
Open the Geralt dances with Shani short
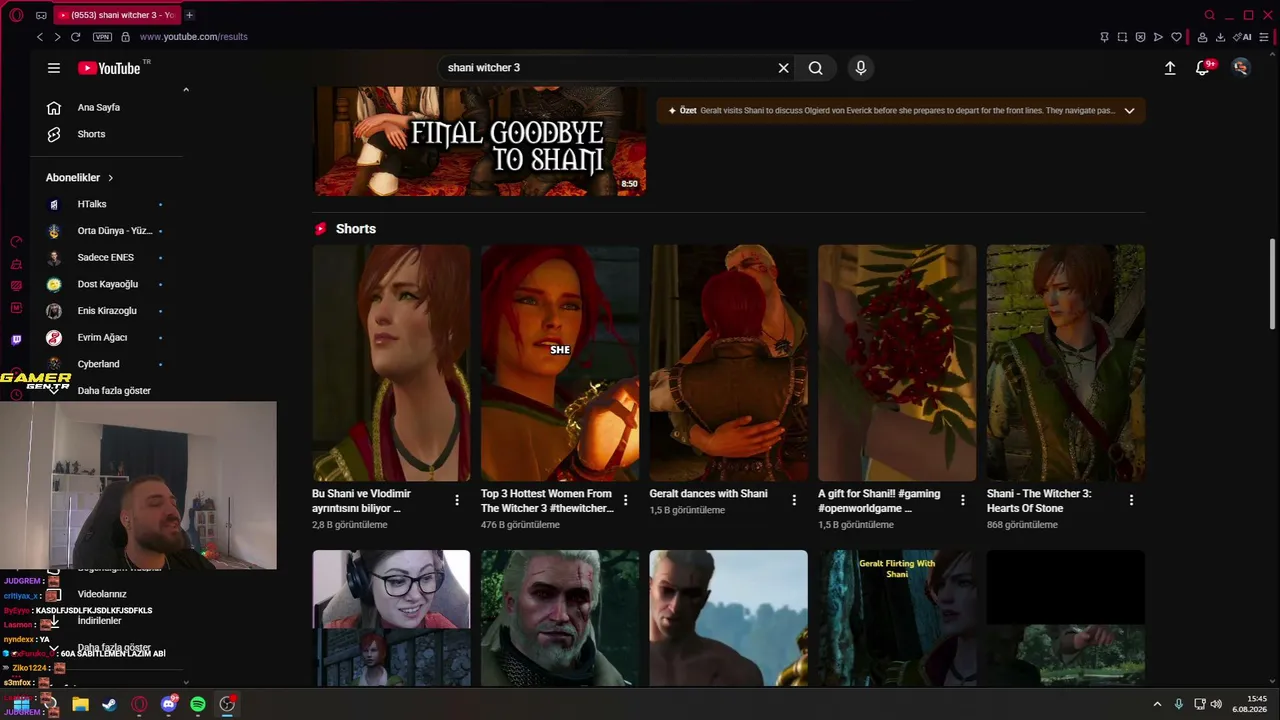(x=728, y=363)
